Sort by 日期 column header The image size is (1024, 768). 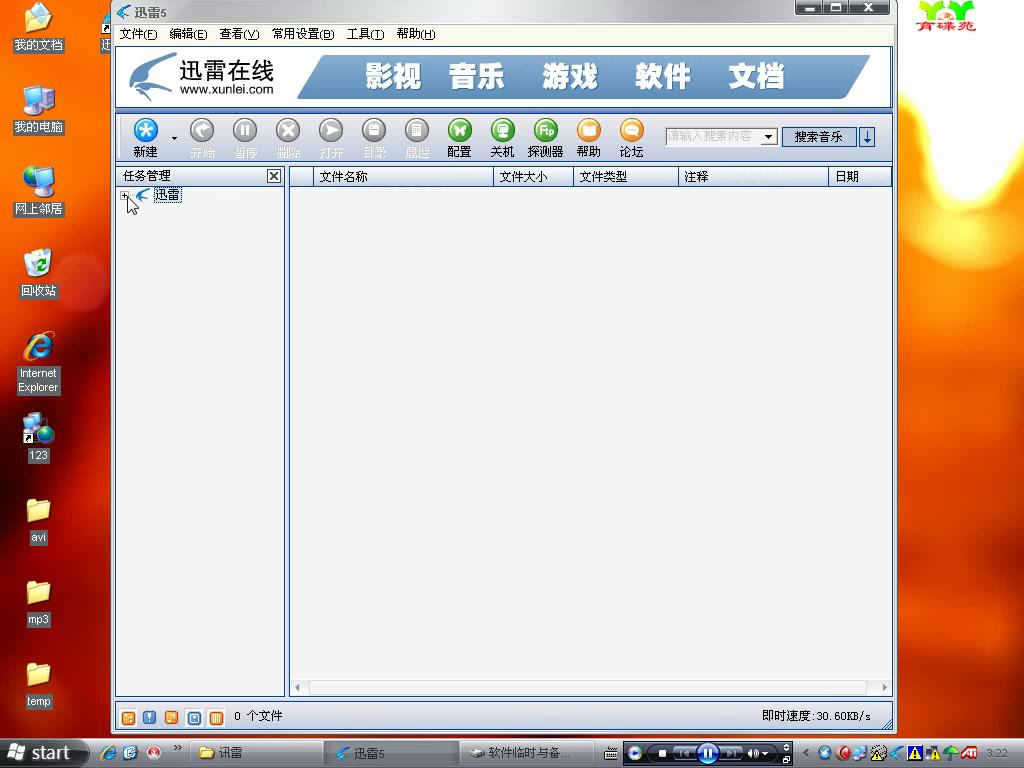(x=860, y=176)
